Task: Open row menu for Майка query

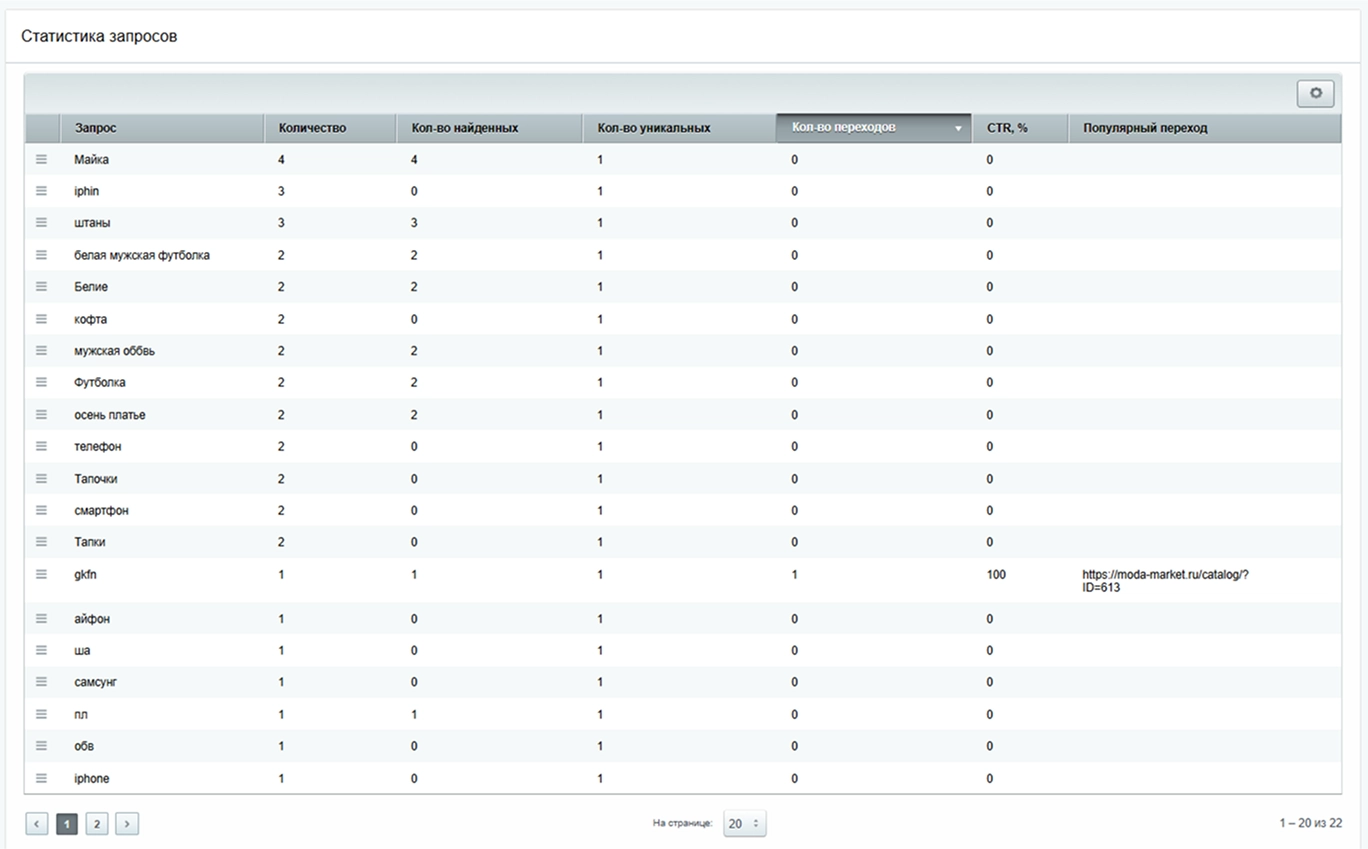Action: pos(41,159)
